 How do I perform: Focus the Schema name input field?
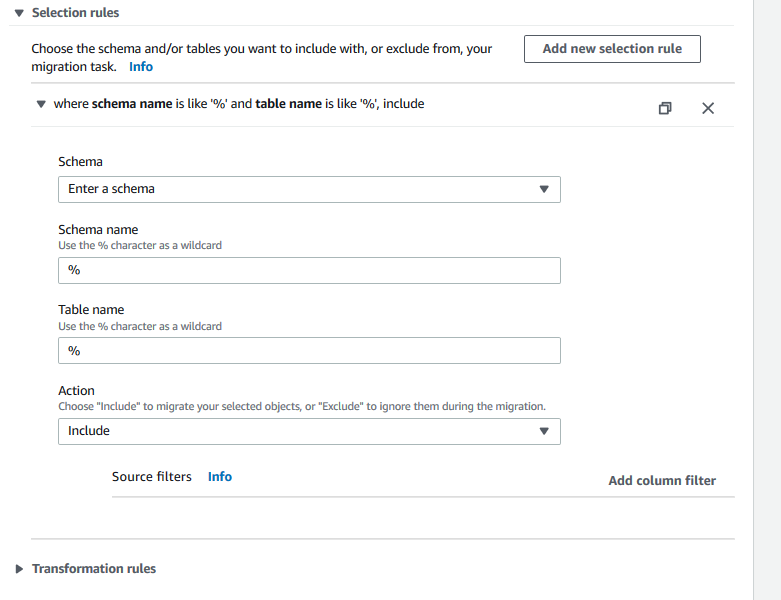click(309, 271)
